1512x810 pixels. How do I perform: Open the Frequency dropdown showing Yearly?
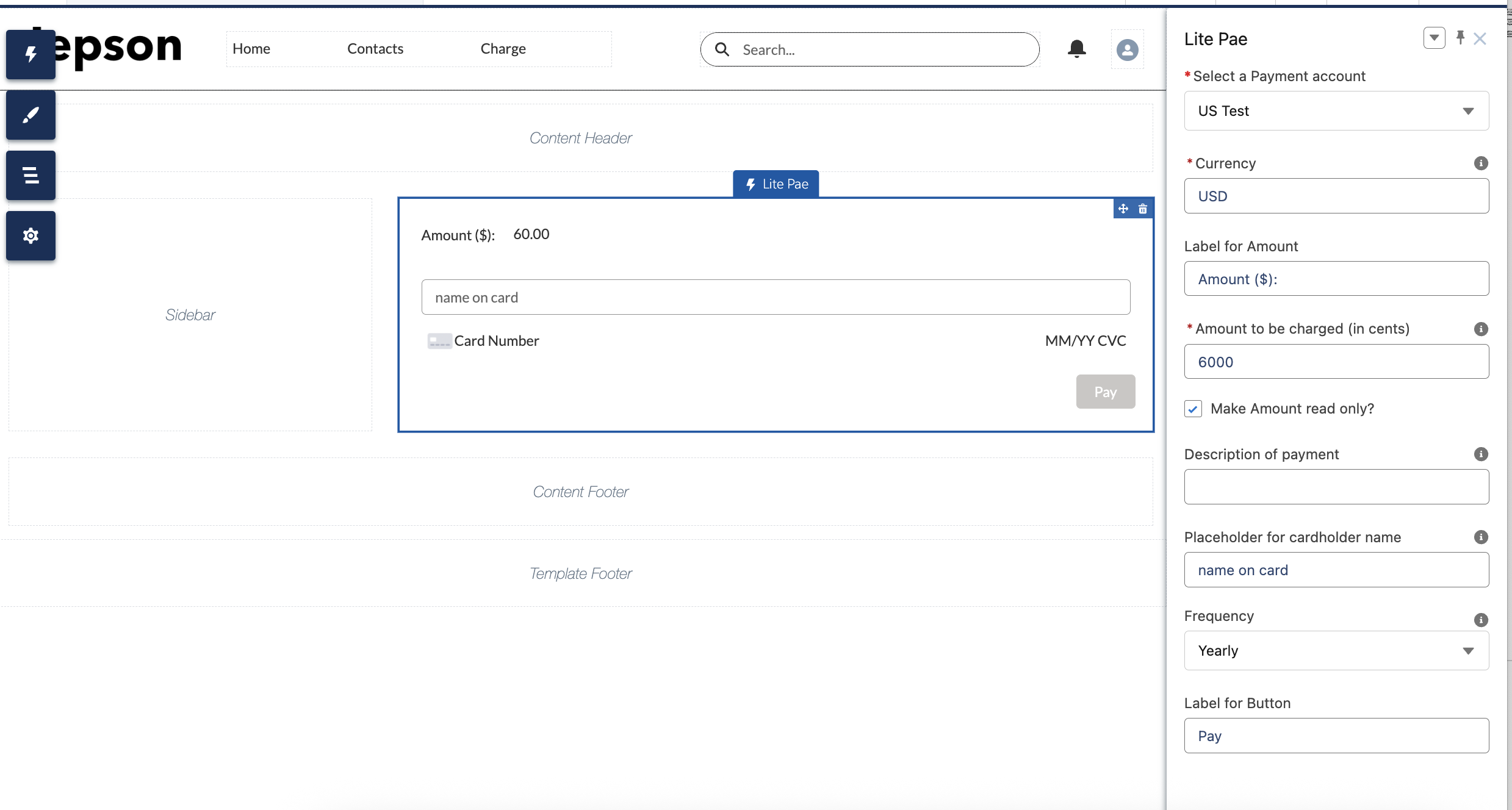pyautogui.click(x=1336, y=651)
